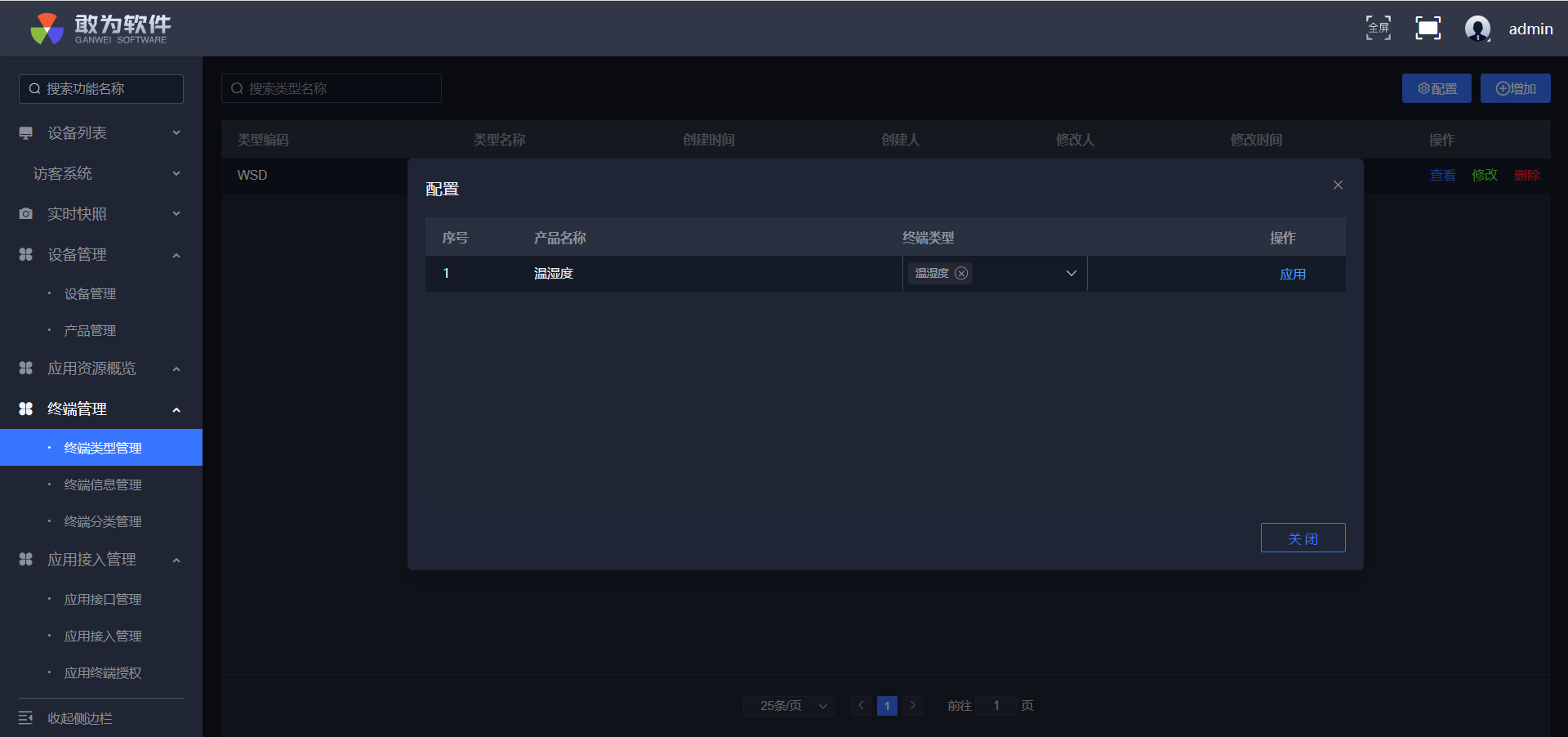Screen dimensions: 1568x737
Task: Open 产品管理 submenu item
Action: [x=90, y=331]
